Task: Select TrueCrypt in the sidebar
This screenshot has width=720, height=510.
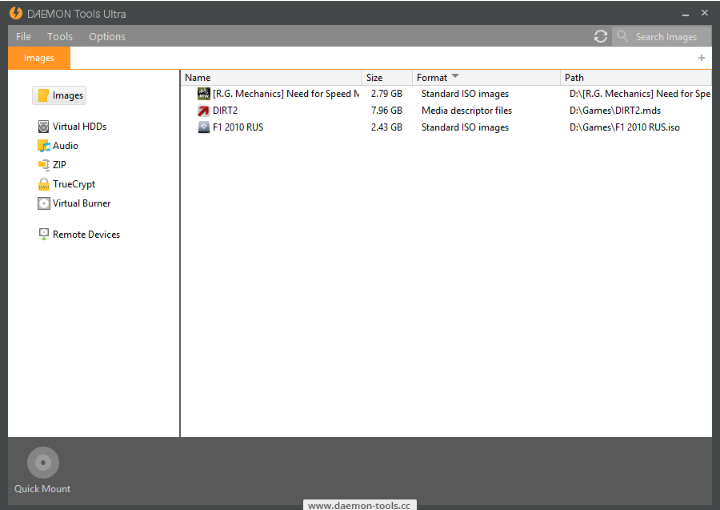Action: (x=73, y=184)
